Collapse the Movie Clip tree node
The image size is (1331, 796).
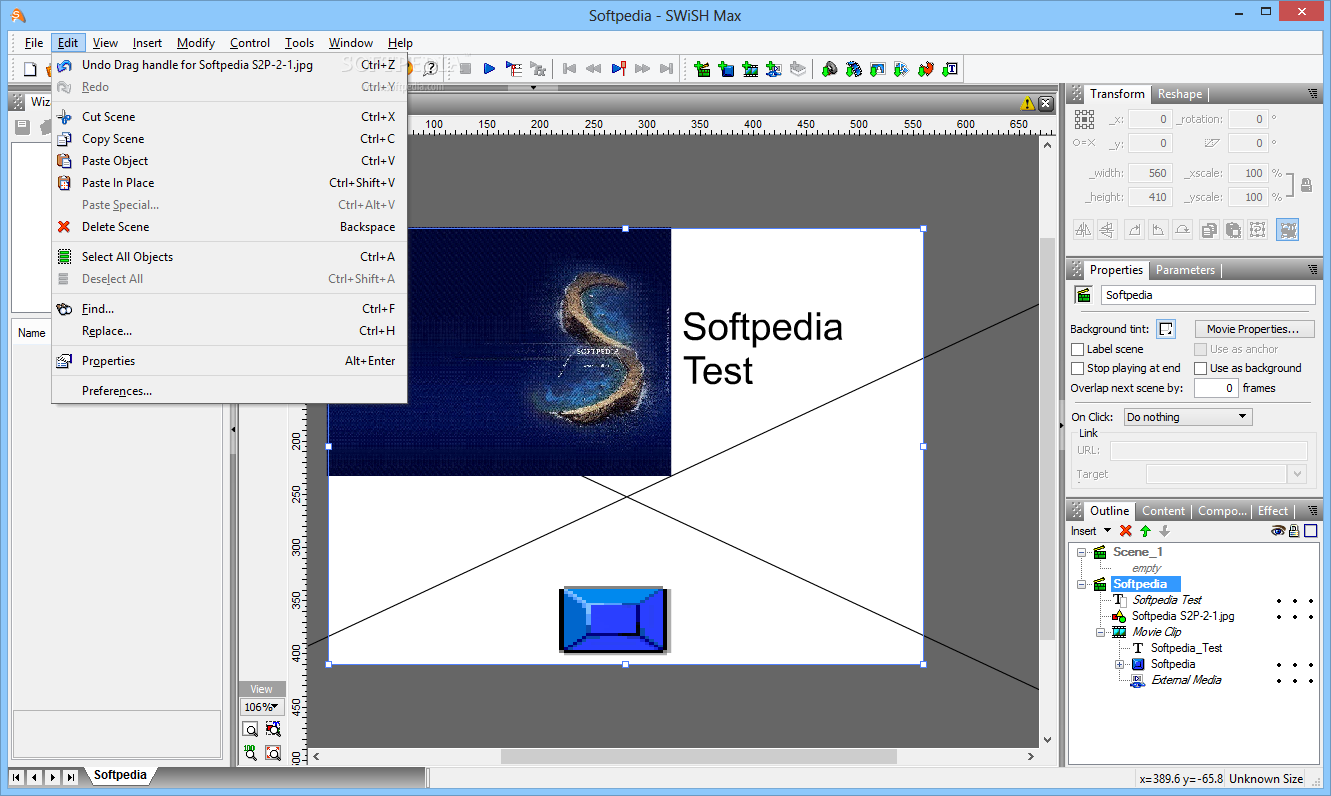click(x=1100, y=632)
